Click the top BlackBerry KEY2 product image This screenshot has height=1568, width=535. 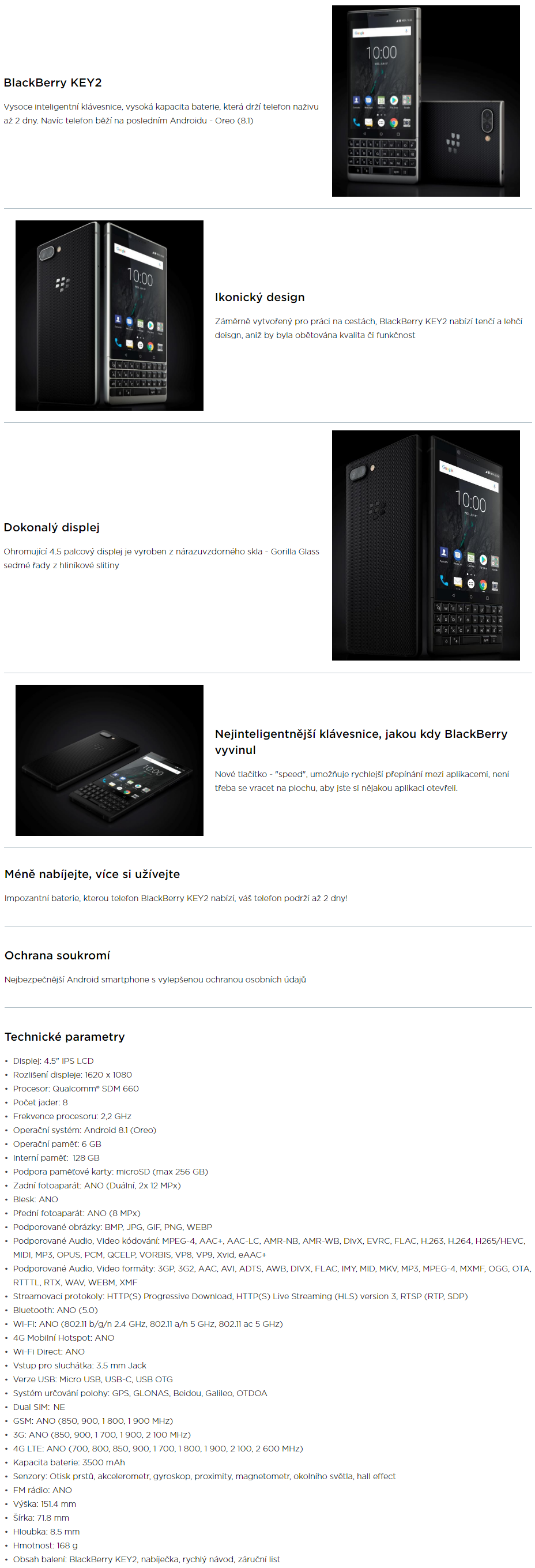click(425, 101)
